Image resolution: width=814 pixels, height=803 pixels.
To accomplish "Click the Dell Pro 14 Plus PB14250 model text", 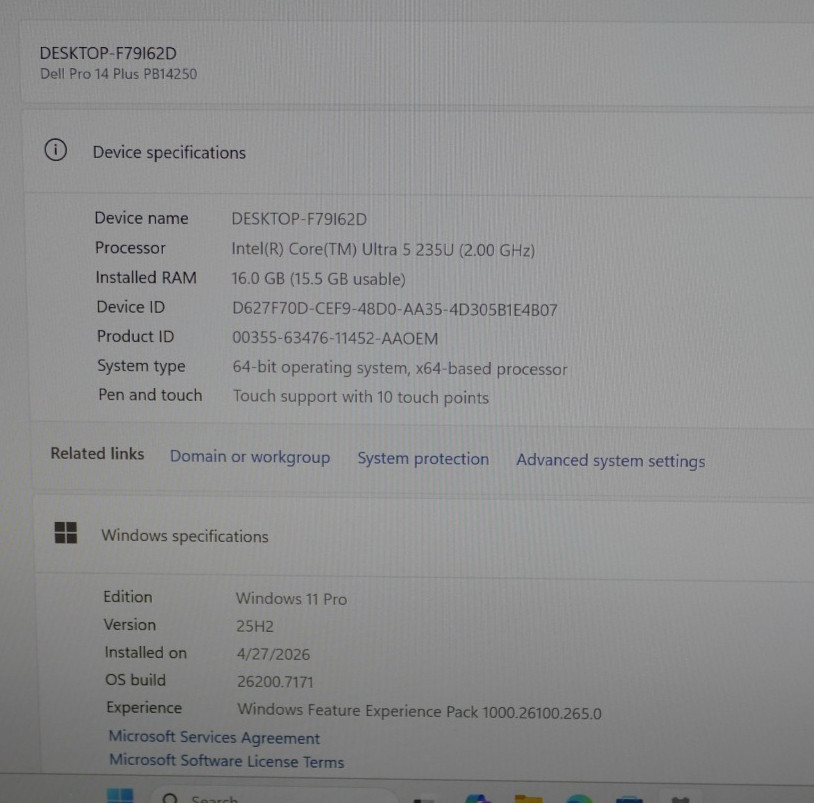I will pyautogui.click(x=118, y=74).
